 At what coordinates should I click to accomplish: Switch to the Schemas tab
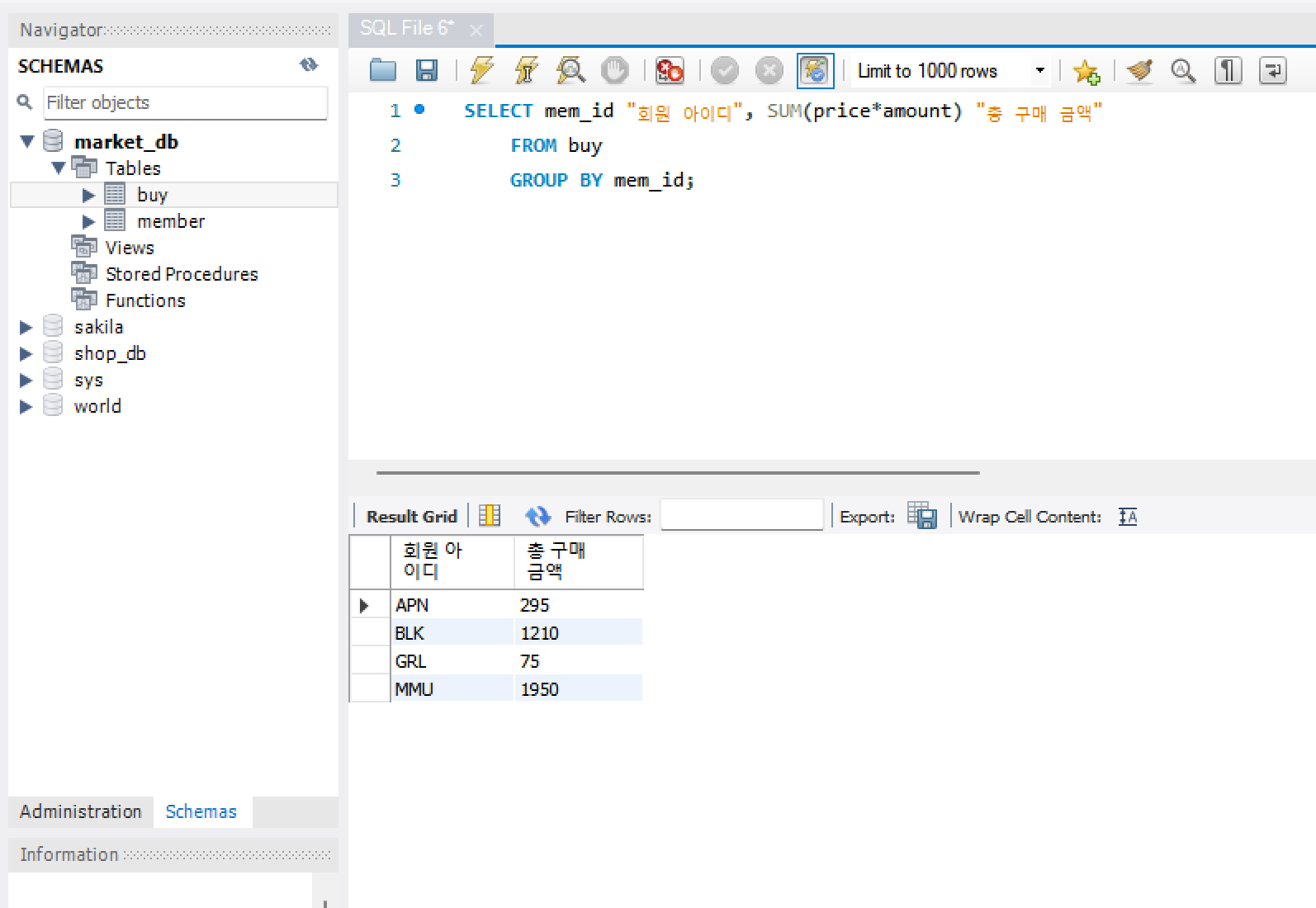[x=201, y=811]
